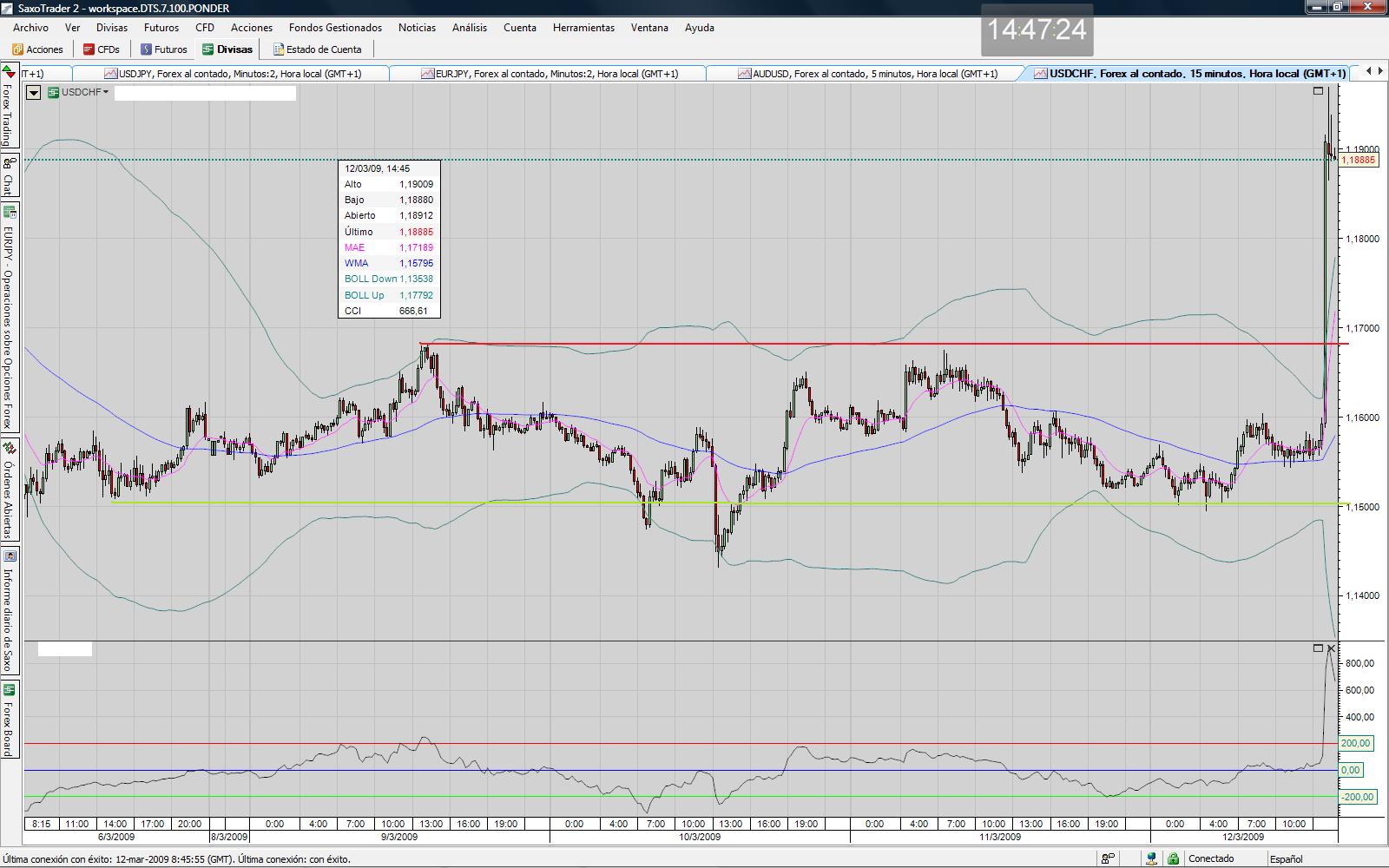1389x868 pixels.
Task: Open the Informe diario de Saxo panel
Action: (9, 610)
